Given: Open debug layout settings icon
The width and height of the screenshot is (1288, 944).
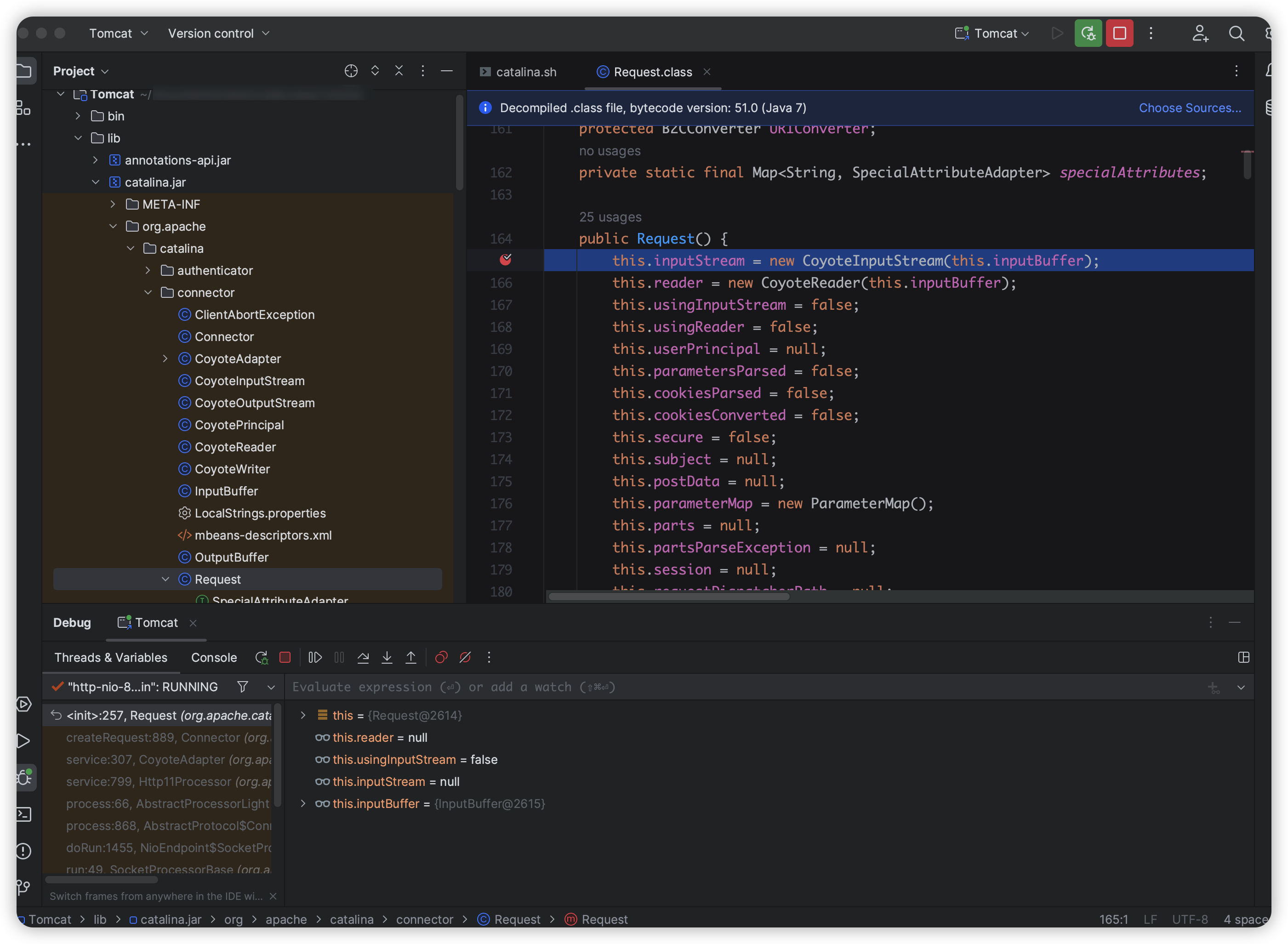Looking at the screenshot, I should 1243,657.
